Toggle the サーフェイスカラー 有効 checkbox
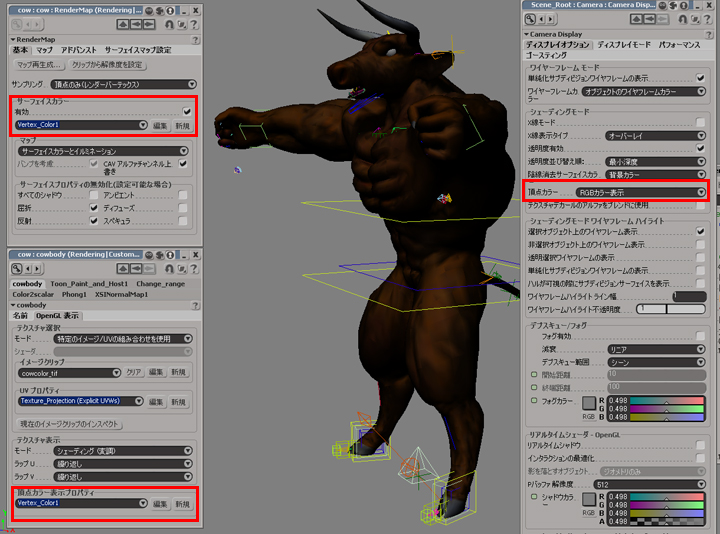This screenshot has width=720, height=534. [x=186, y=112]
